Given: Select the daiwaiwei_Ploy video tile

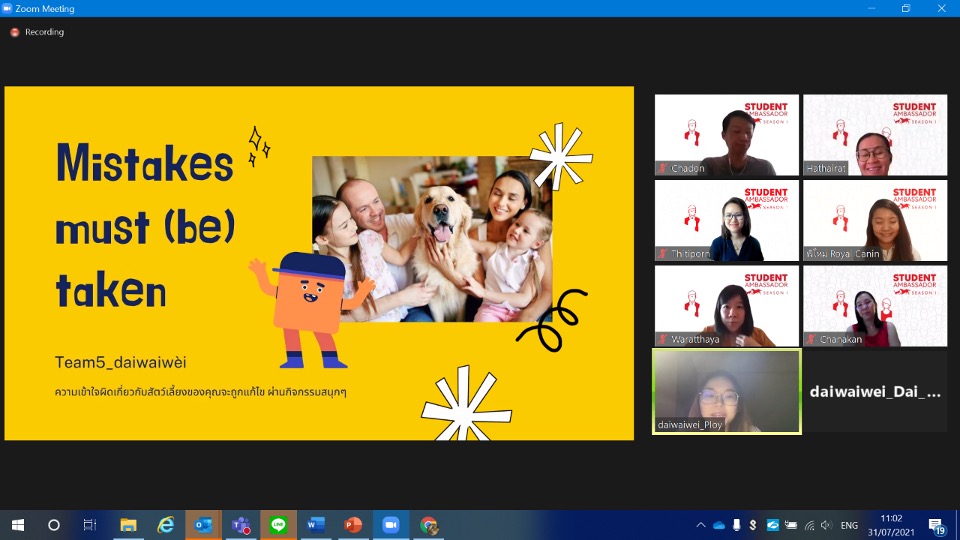Looking at the screenshot, I should [x=727, y=391].
